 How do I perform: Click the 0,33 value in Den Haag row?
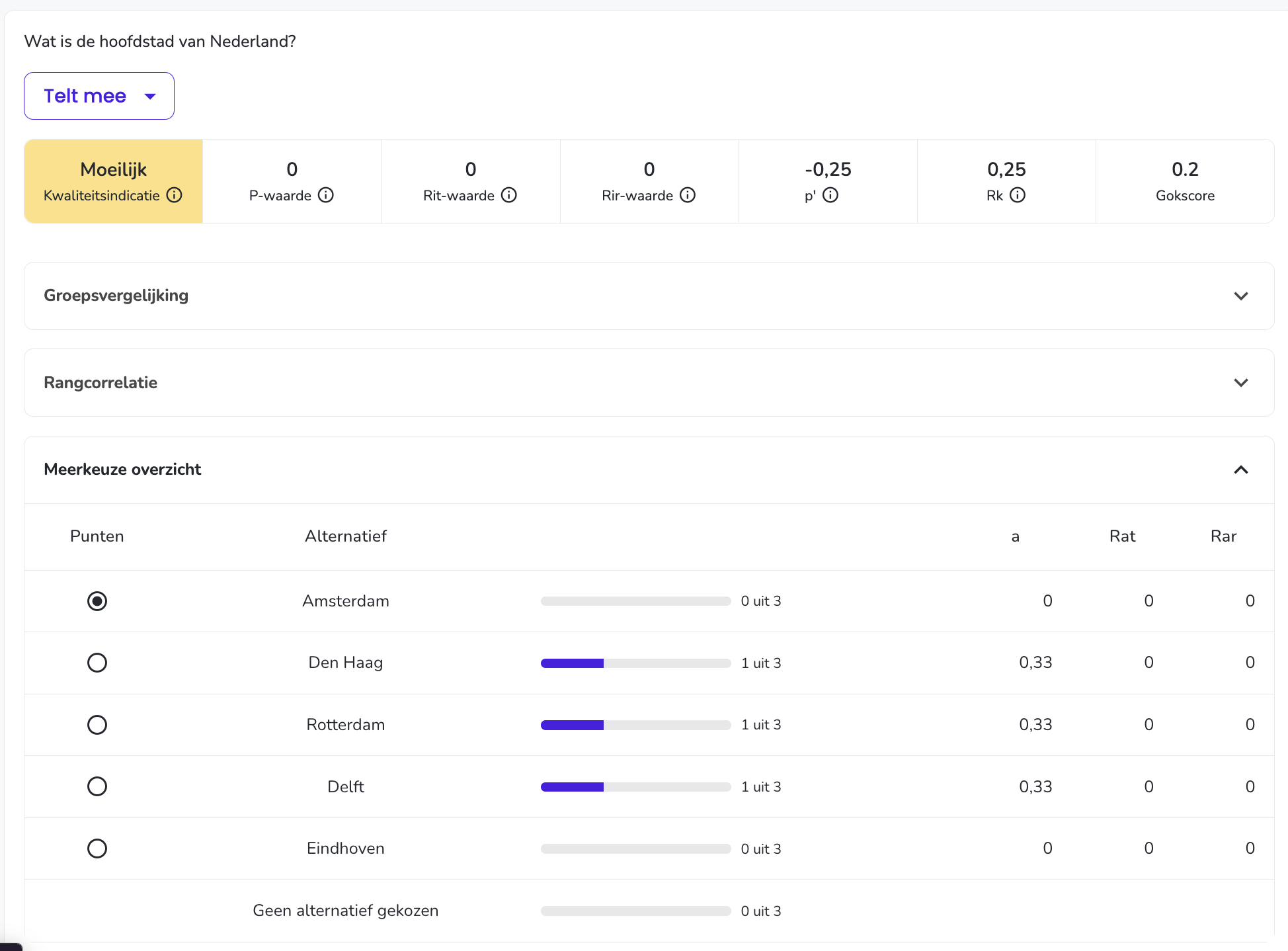click(1035, 663)
